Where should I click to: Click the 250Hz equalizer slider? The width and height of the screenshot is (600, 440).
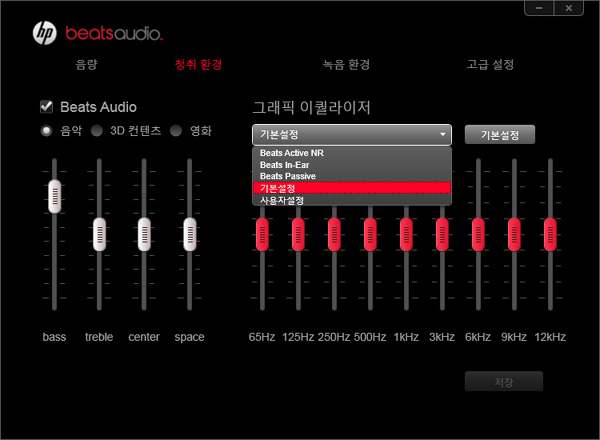[334, 235]
